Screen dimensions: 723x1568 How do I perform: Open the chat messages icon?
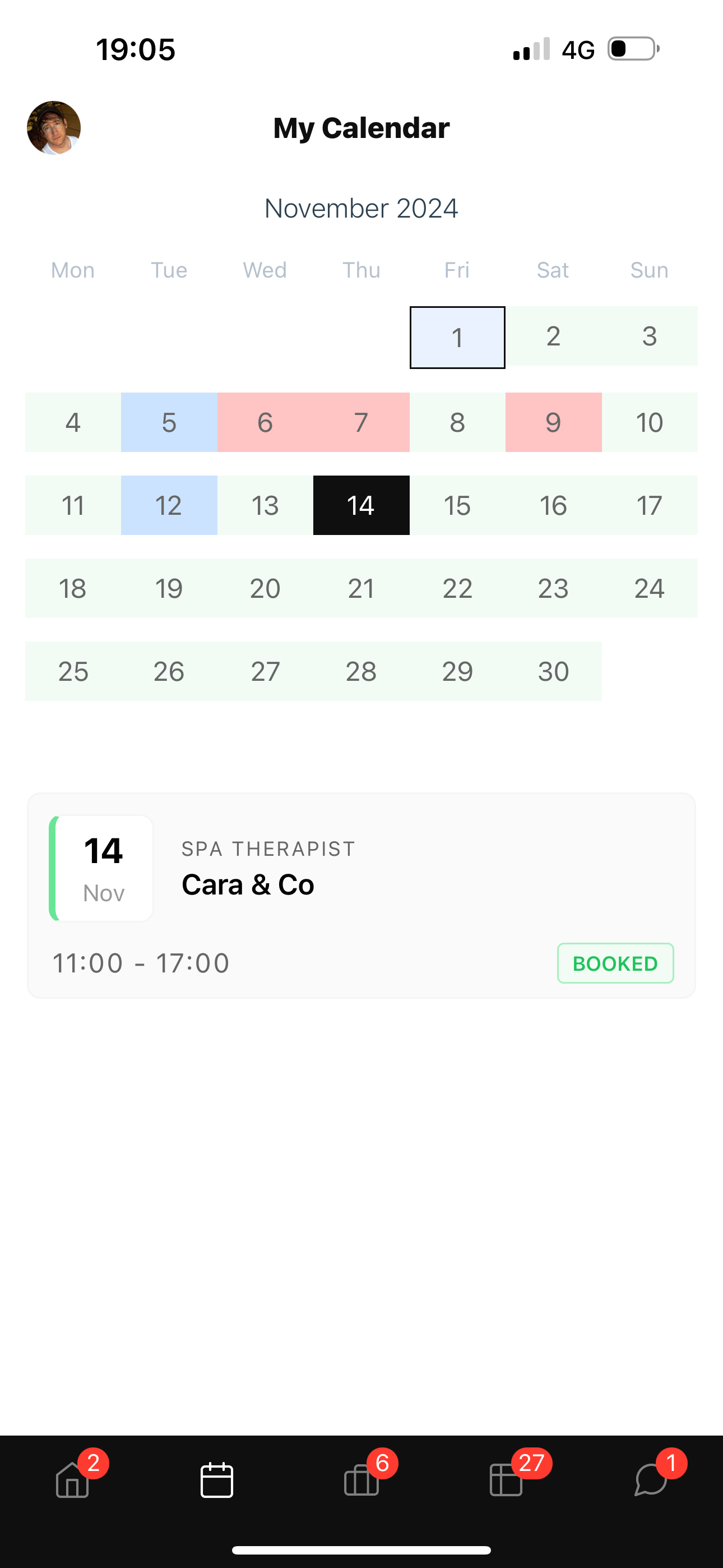651,1480
